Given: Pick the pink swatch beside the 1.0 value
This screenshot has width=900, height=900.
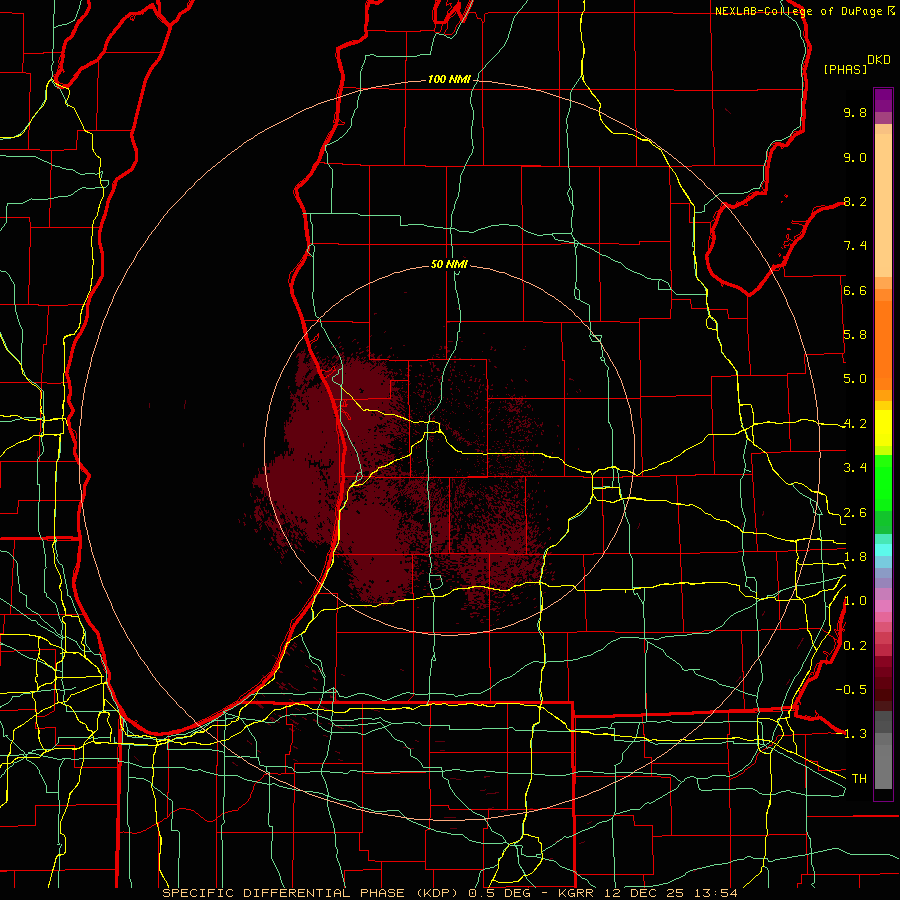Looking at the screenshot, I should [883, 604].
